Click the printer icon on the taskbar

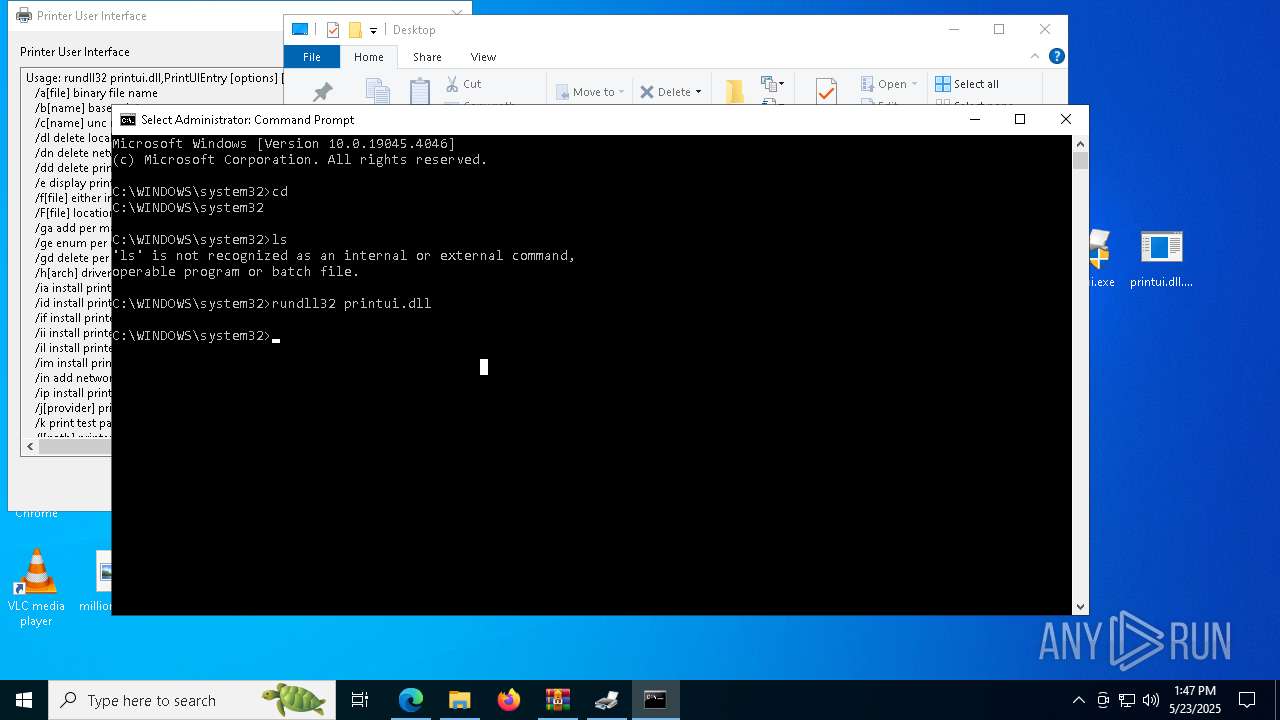pyautogui.click(x=606, y=700)
